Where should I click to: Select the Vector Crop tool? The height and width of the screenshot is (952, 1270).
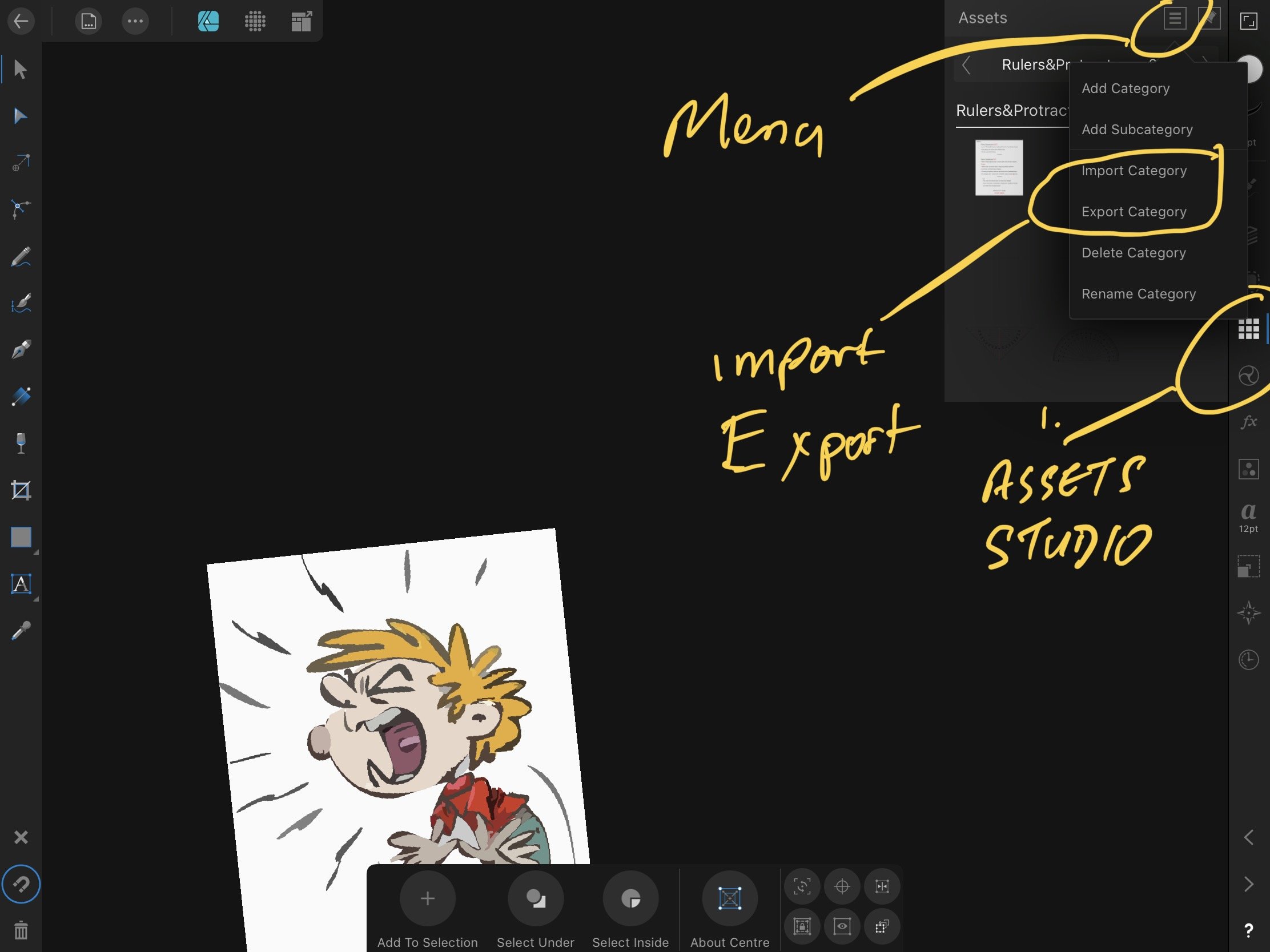21,490
